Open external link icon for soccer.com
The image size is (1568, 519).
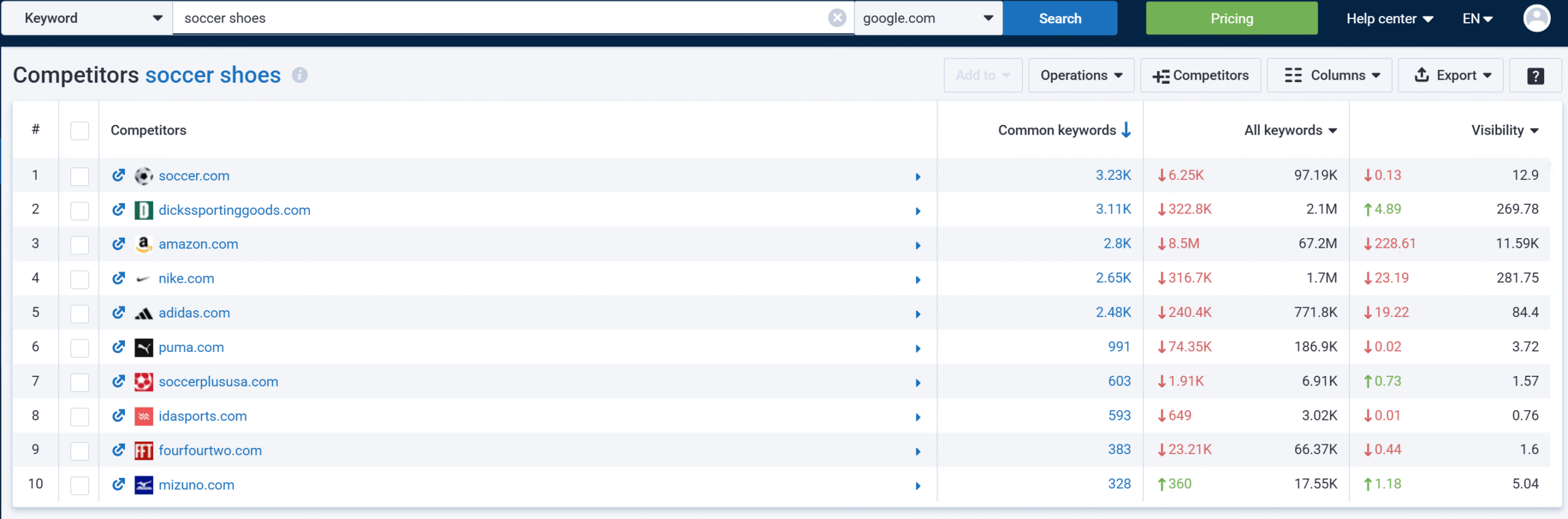(118, 176)
